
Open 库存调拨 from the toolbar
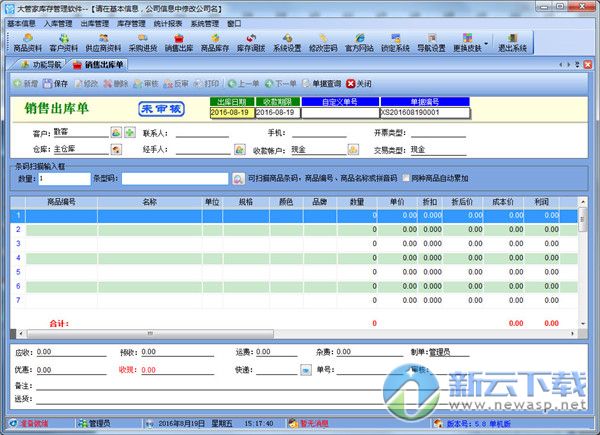(x=251, y=43)
